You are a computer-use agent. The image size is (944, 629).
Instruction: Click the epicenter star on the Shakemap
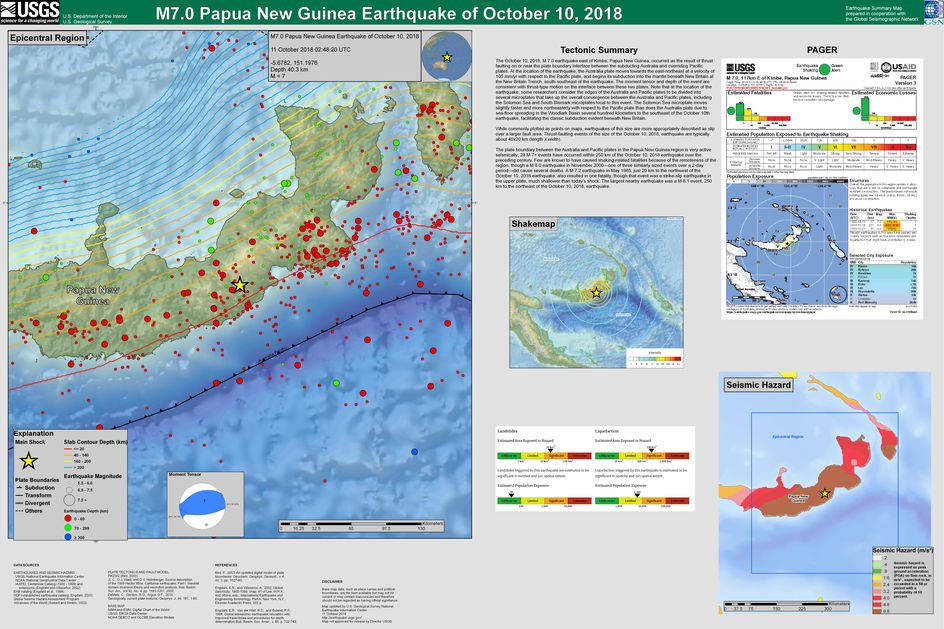tap(597, 292)
